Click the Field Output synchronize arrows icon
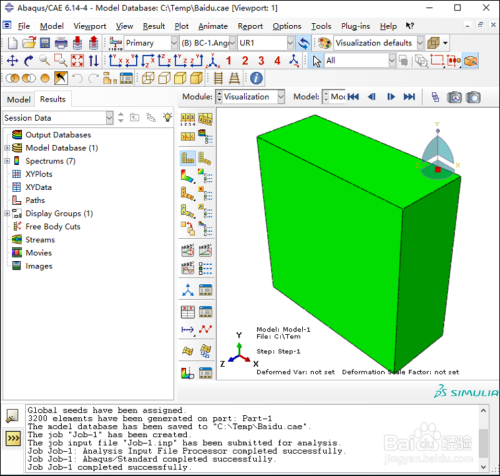Screen dimensions: 500x476 (x=303, y=43)
